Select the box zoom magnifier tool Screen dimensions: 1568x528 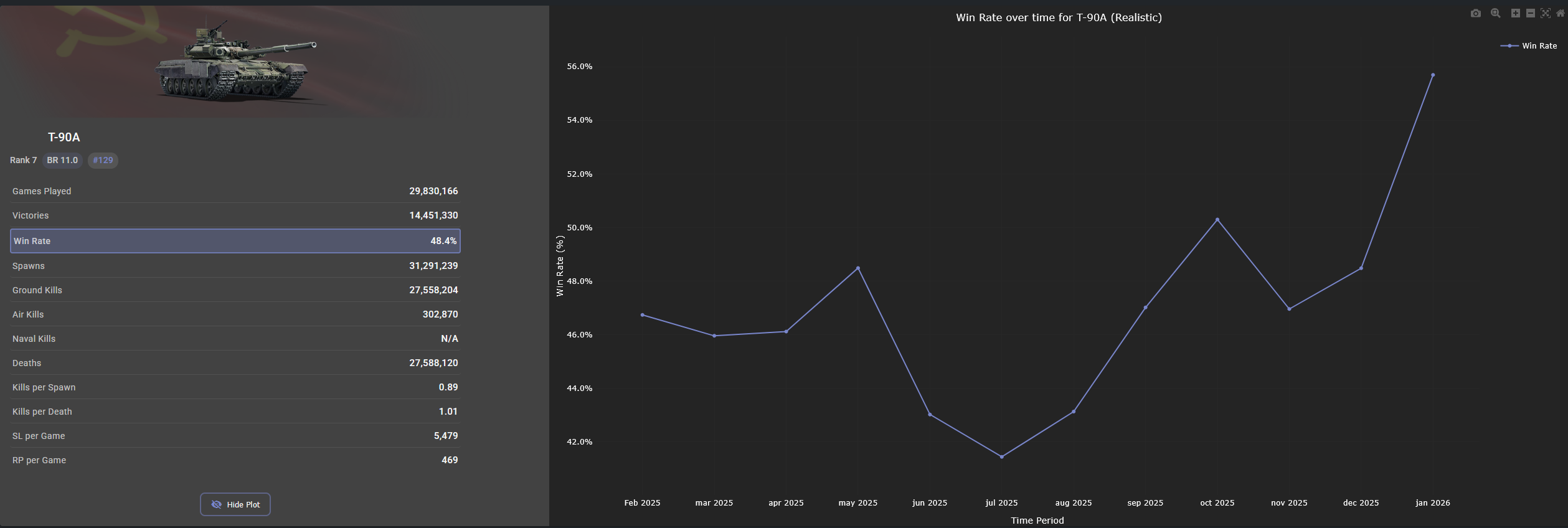click(1495, 14)
